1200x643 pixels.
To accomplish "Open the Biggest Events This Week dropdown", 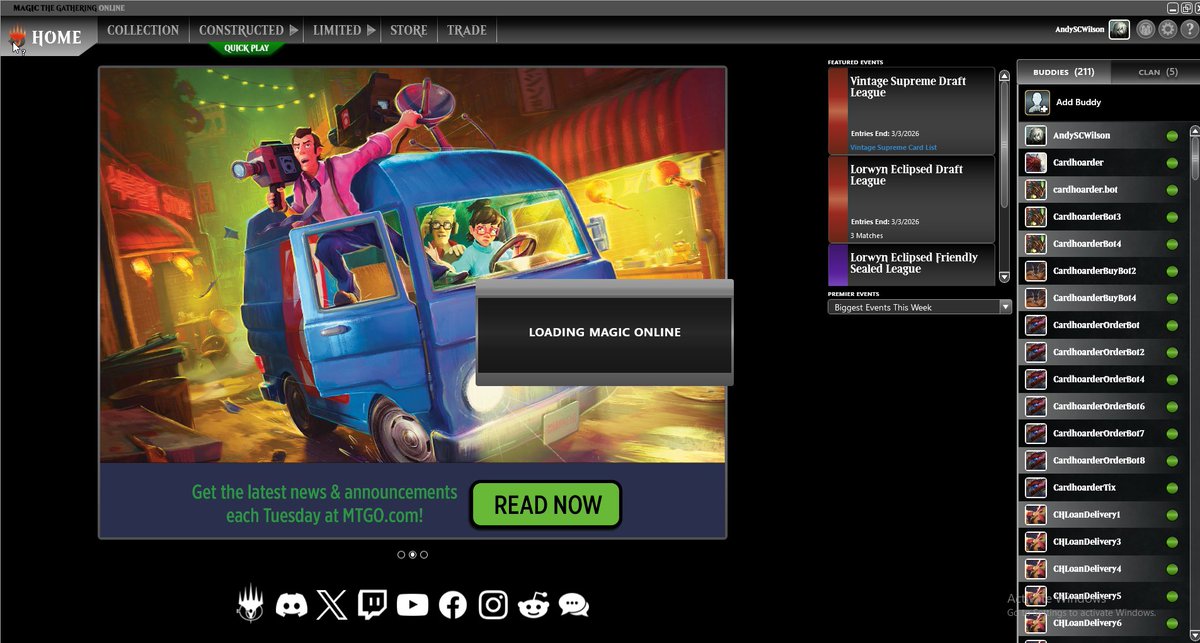I will [x=920, y=307].
